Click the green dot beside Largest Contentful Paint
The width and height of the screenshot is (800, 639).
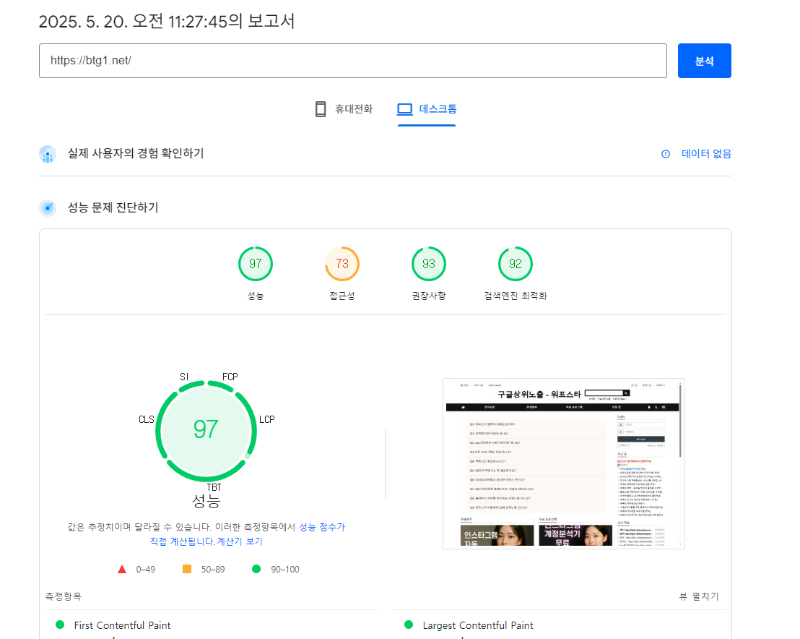408,625
